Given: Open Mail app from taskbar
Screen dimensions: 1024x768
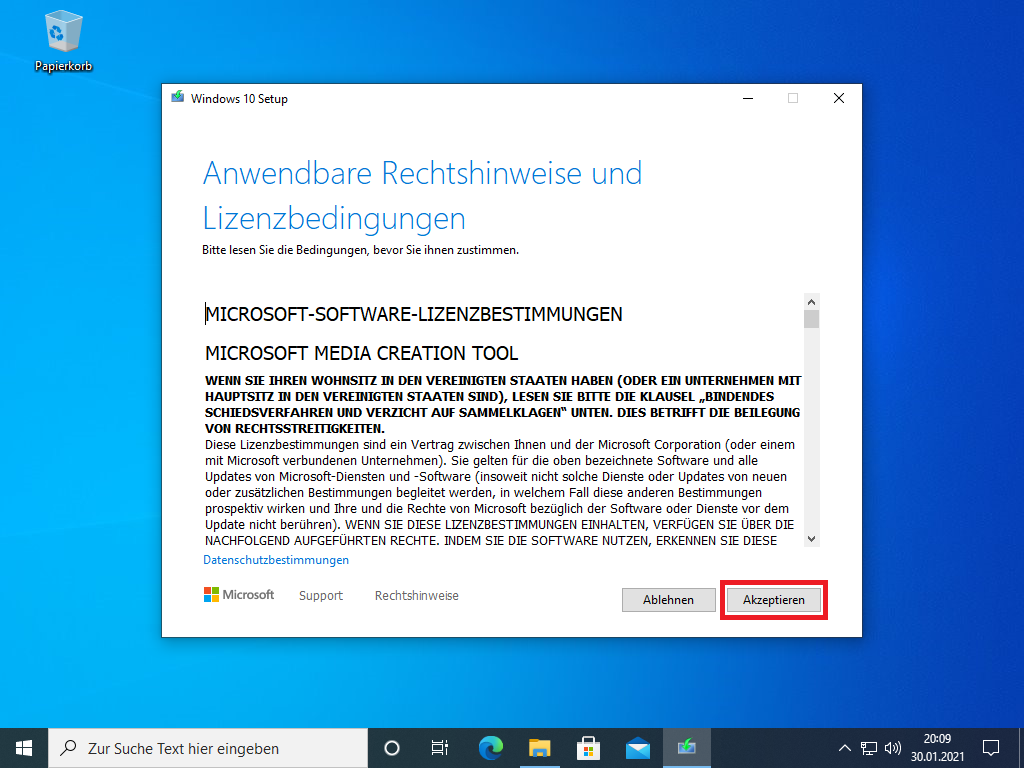Looking at the screenshot, I should (637, 748).
